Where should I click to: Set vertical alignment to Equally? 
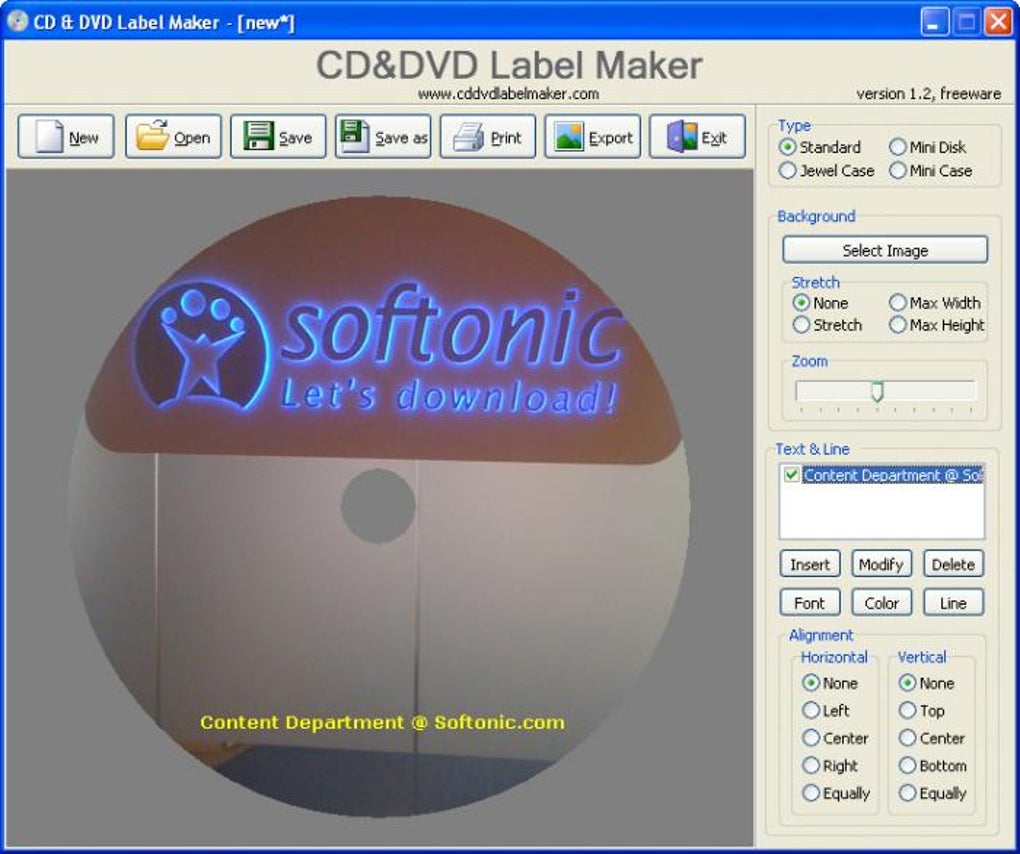point(907,793)
